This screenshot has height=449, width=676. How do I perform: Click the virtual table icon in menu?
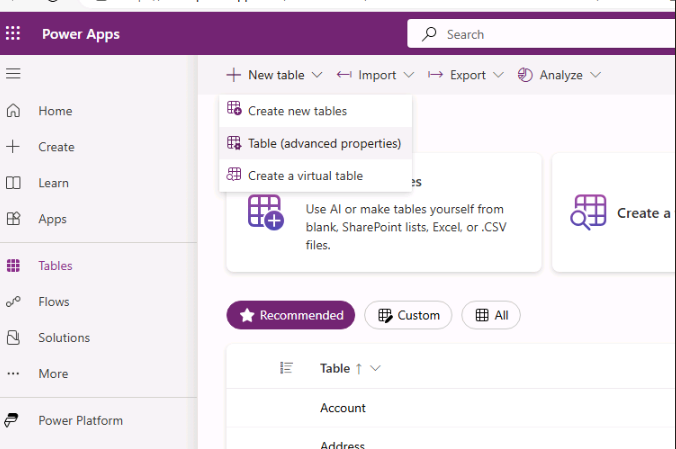pos(234,174)
